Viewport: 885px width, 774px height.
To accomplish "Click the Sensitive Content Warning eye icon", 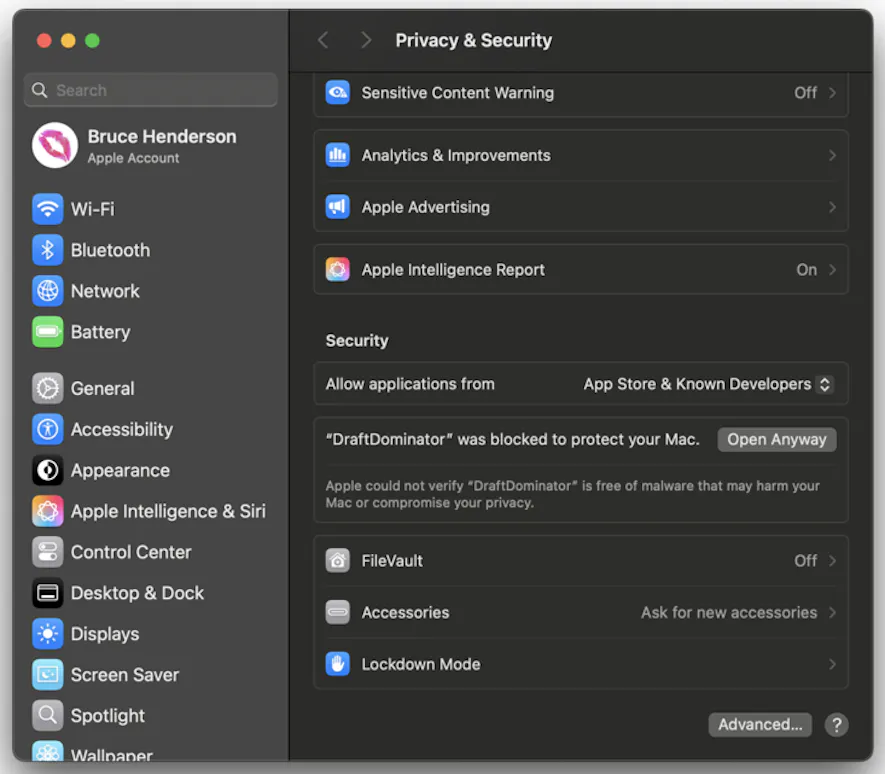I will [338, 93].
